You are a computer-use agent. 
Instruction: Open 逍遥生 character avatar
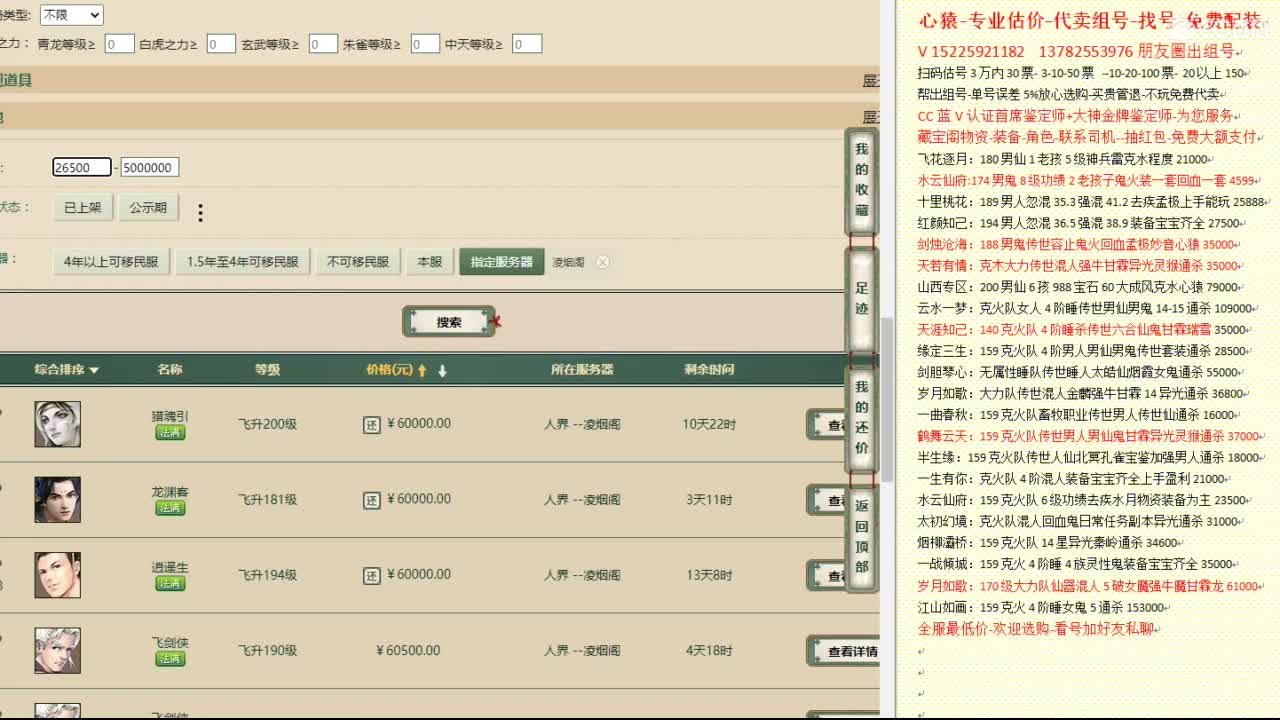tap(57, 575)
